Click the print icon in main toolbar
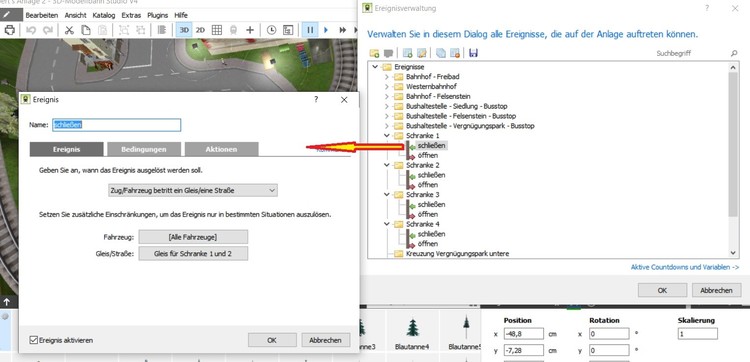The height and width of the screenshot is (362, 750). coord(9,30)
